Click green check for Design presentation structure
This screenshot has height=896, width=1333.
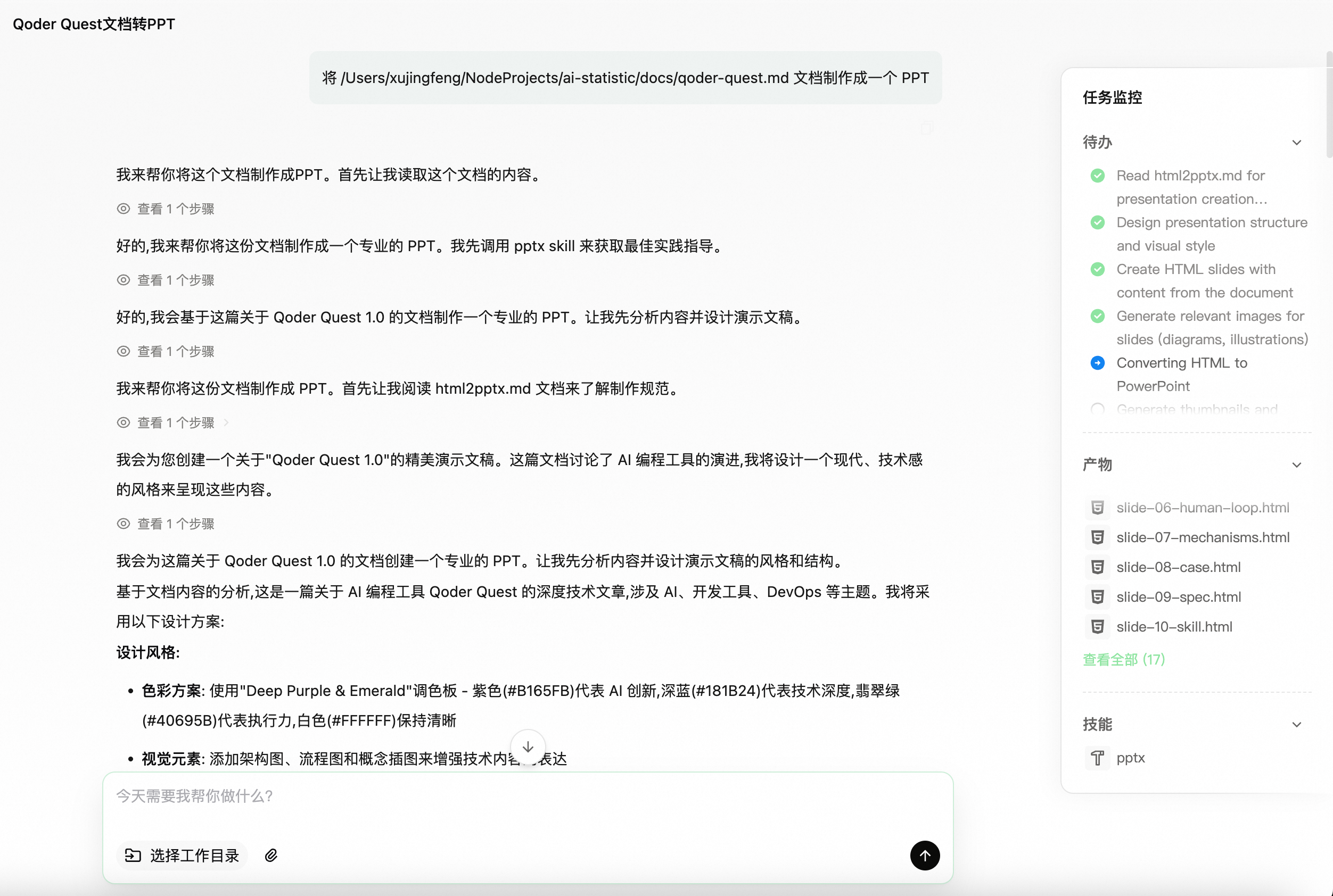pos(1097,222)
